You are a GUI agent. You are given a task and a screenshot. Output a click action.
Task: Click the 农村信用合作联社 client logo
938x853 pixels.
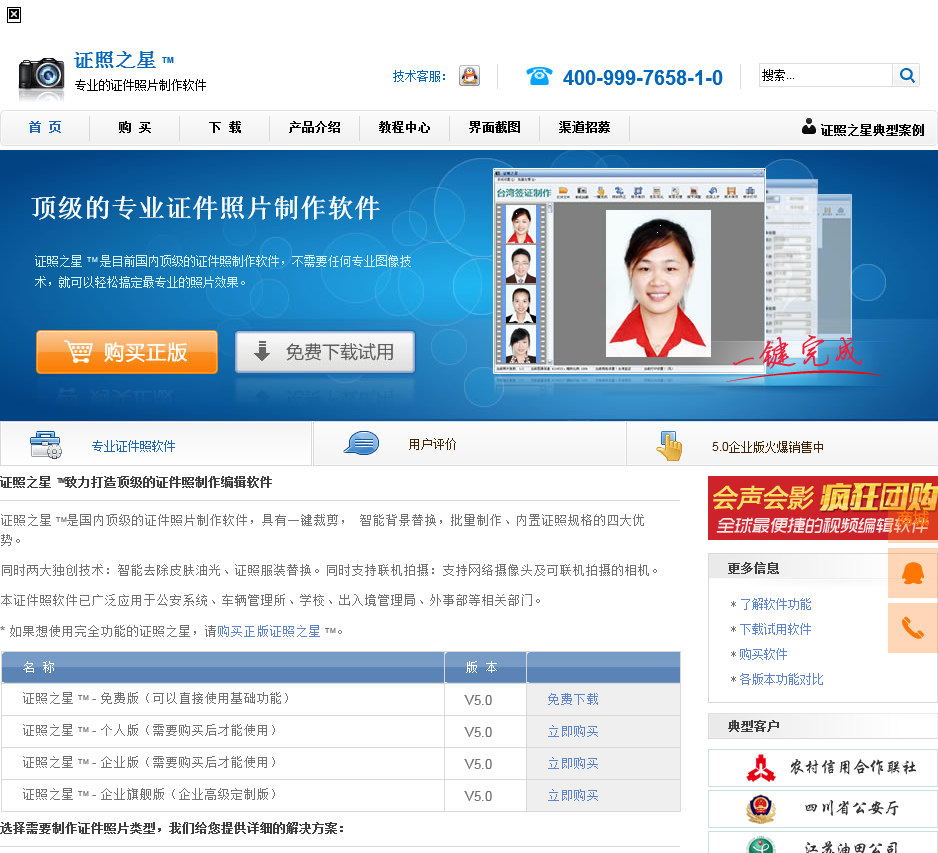(x=823, y=767)
